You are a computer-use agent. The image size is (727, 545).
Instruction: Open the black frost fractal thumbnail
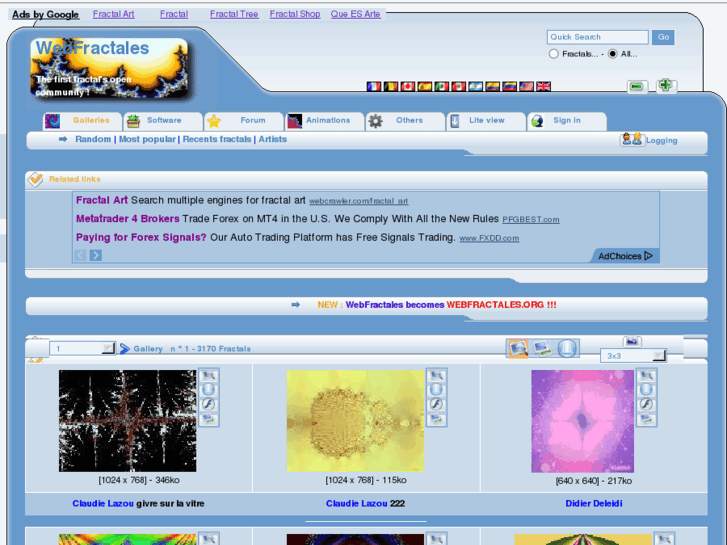click(128, 421)
